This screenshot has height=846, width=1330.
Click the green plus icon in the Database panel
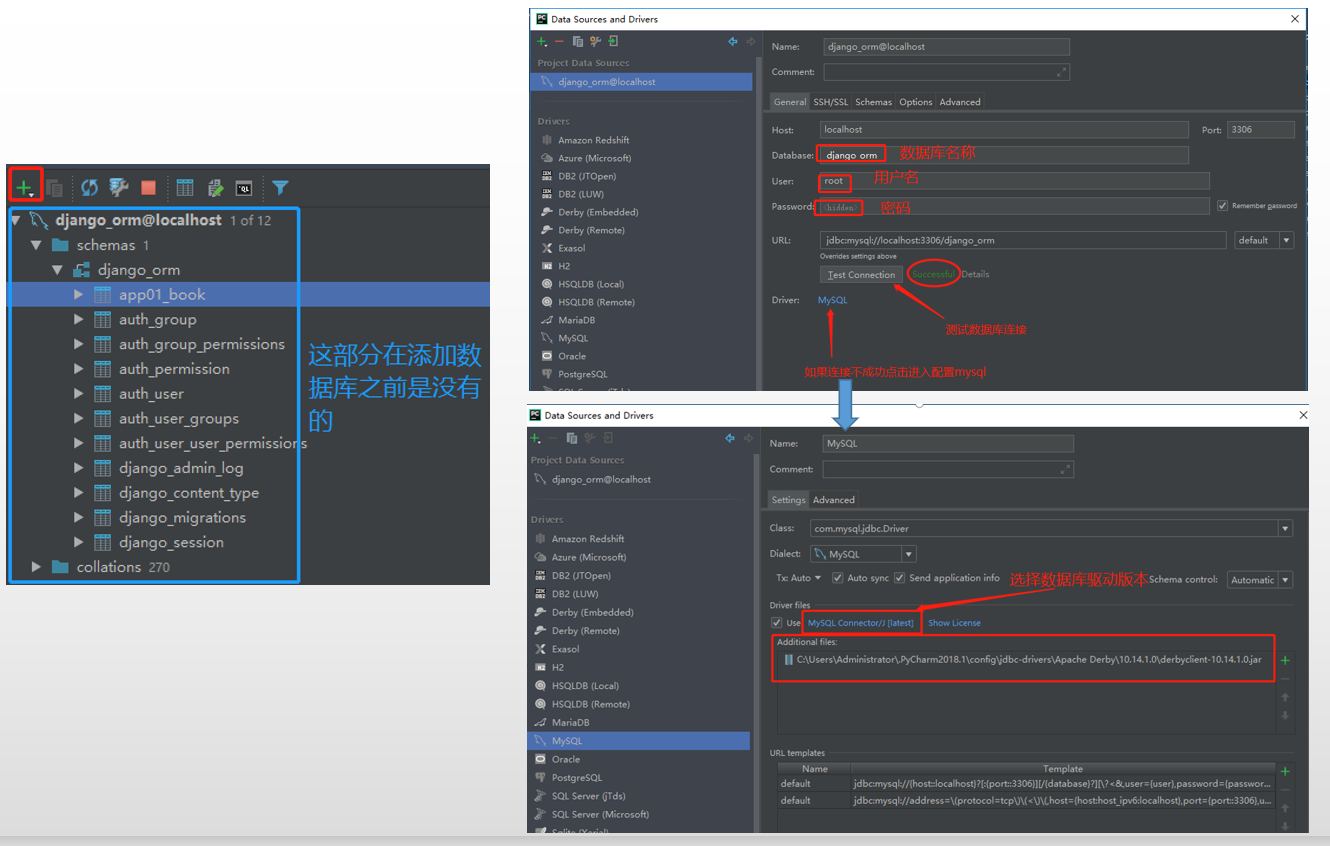coord(24,187)
